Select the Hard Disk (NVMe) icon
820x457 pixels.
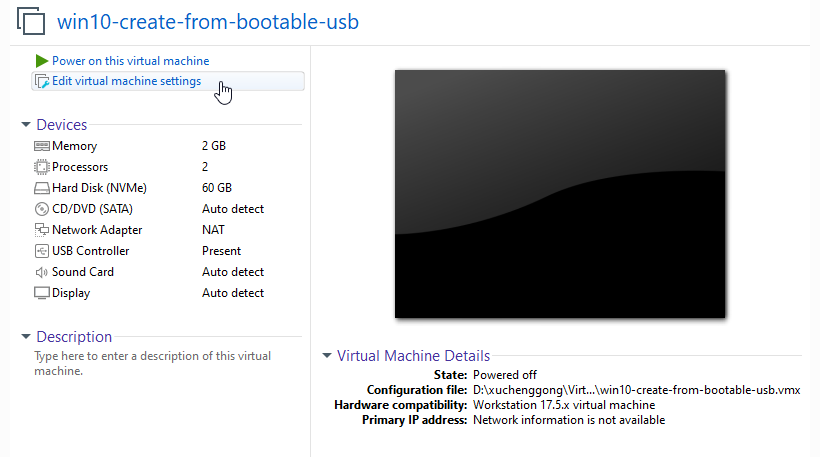click(x=42, y=188)
